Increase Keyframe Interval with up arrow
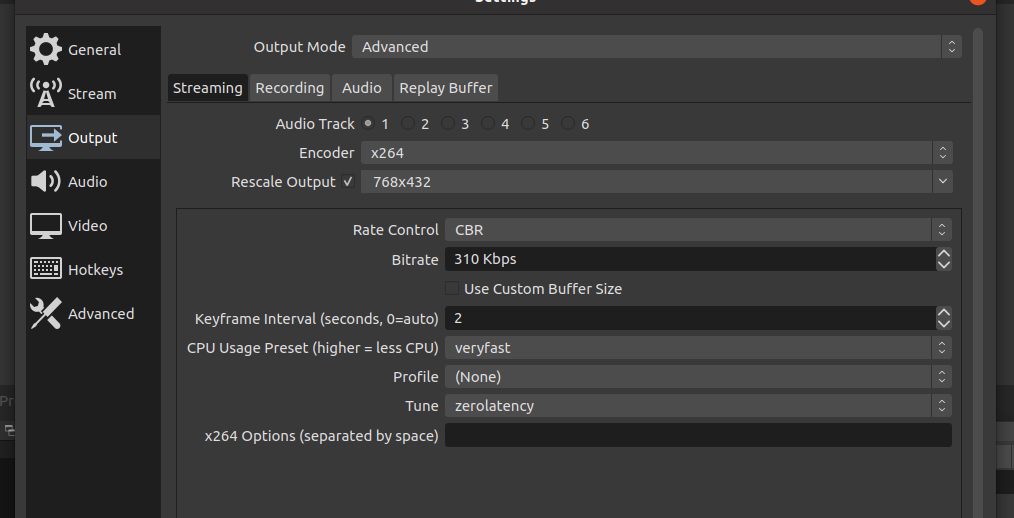Screen dimensions: 1014x518 (944, 312)
